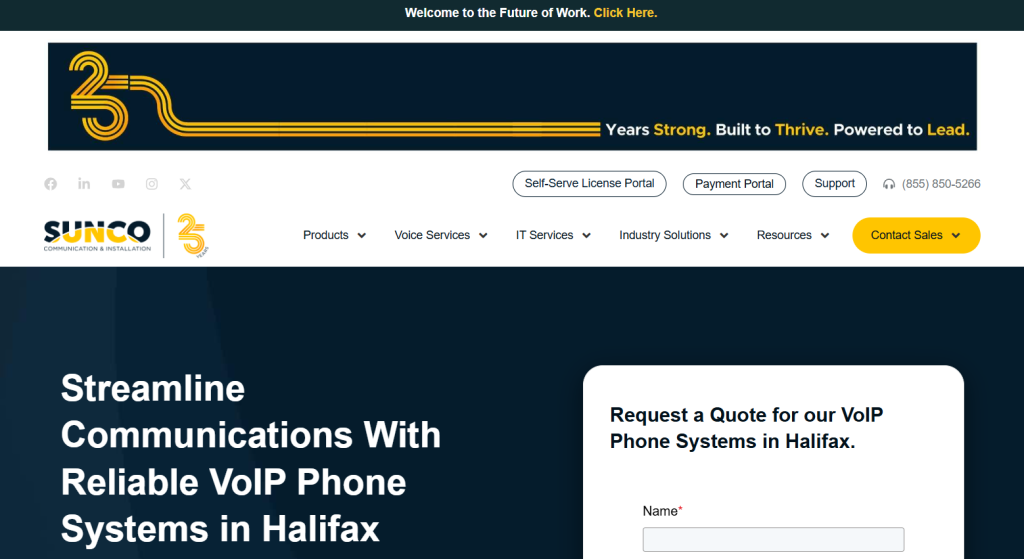
Task: Open the Resources menu
Action: coord(784,235)
